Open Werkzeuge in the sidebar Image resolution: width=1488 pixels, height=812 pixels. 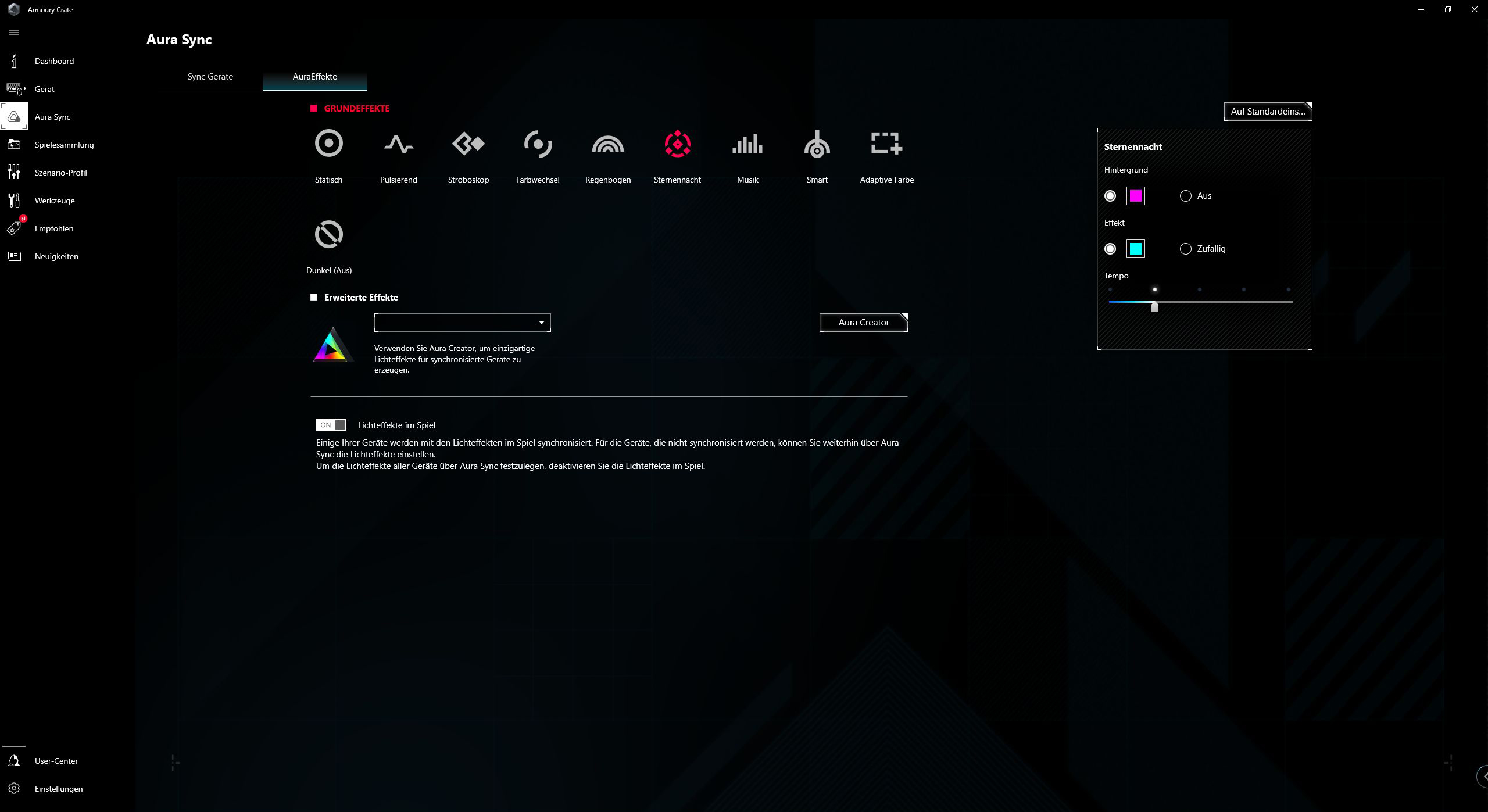tap(55, 201)
